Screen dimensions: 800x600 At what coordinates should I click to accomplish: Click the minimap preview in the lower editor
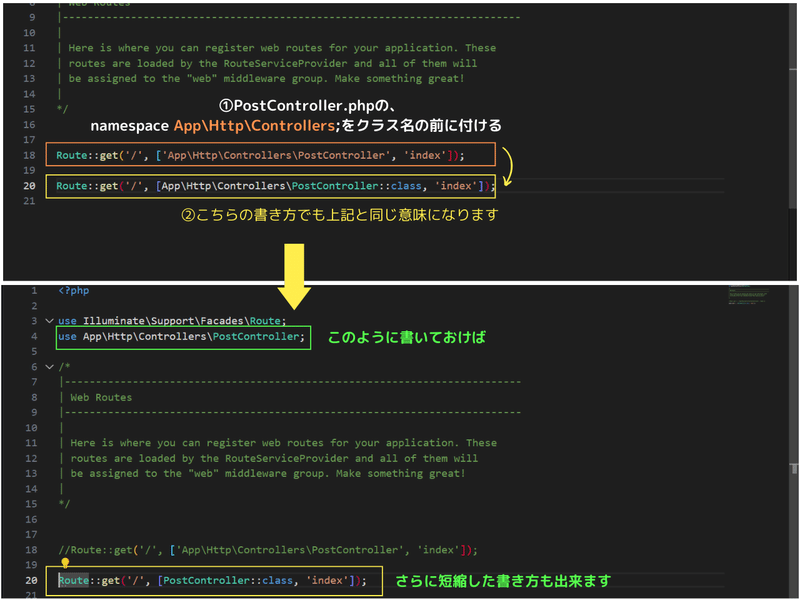coord(748,294)
